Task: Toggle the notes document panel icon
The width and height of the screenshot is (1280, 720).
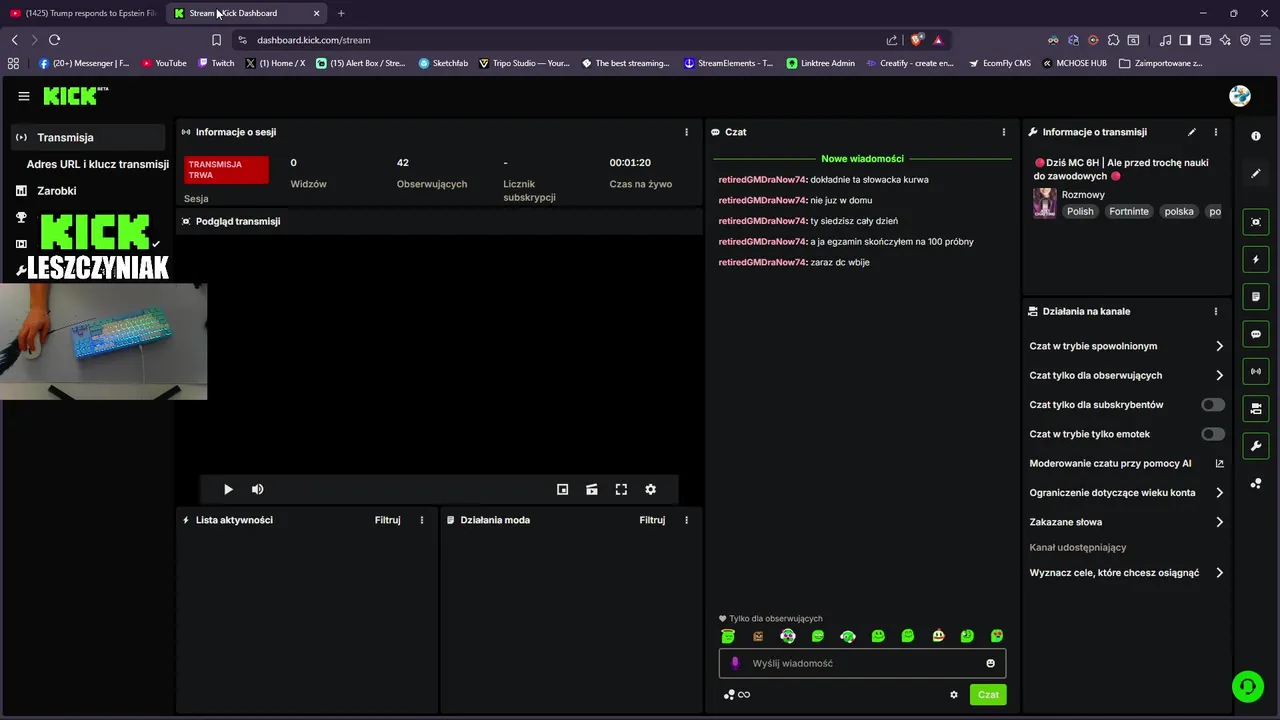Action: click(x=1256, y=297)
